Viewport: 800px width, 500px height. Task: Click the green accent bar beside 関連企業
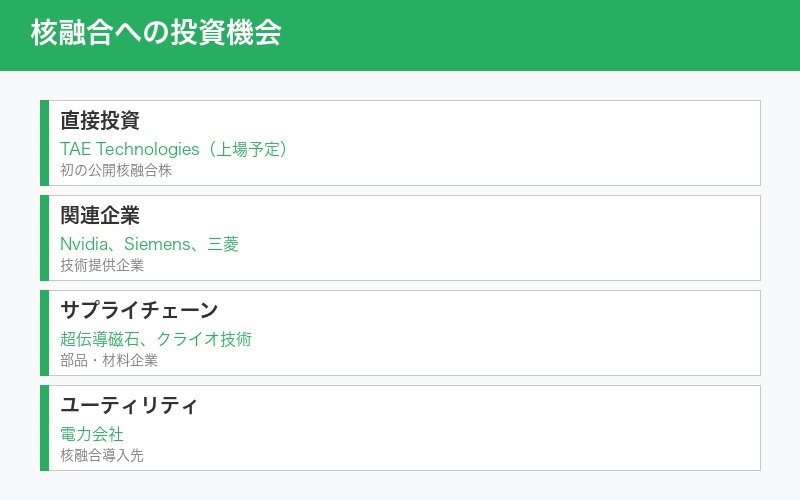44,238
